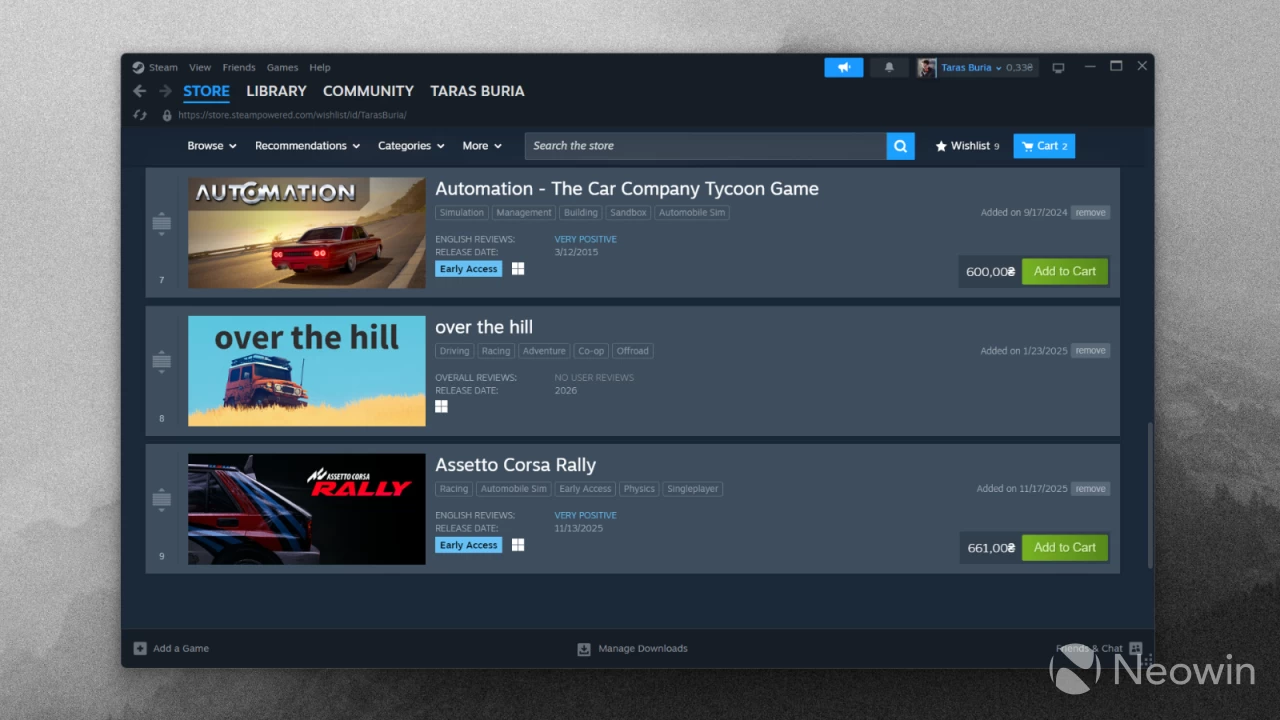Open Assetto Corsa Rally thumbnail
Screen dimensions: 1280x720
coord(307,509)
